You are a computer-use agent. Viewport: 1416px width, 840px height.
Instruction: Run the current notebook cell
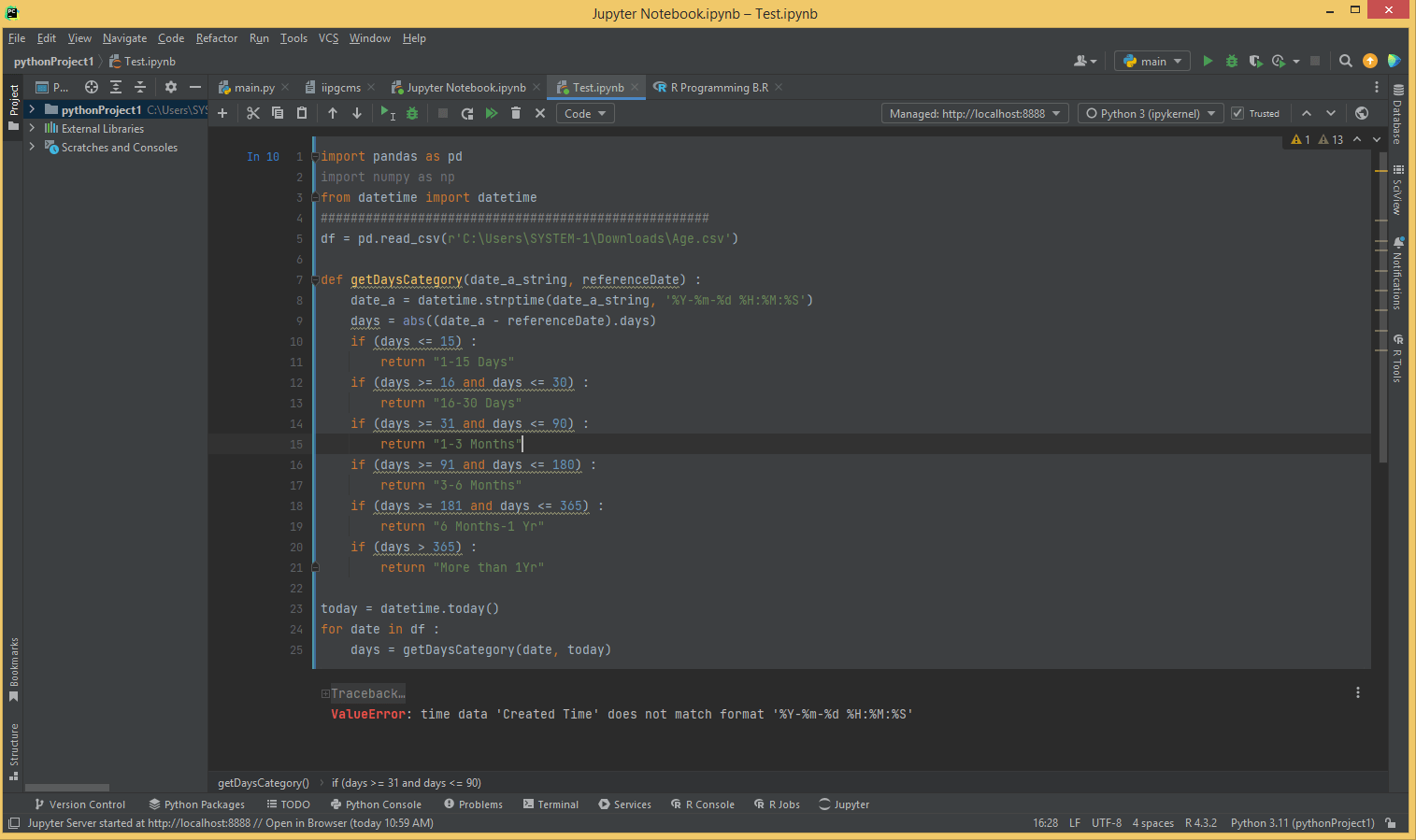386,112
